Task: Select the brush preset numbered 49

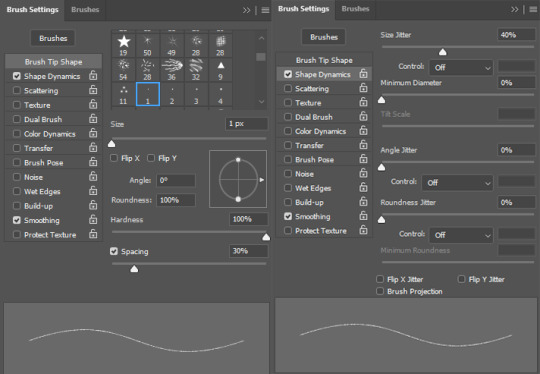Action: point(172,46)
